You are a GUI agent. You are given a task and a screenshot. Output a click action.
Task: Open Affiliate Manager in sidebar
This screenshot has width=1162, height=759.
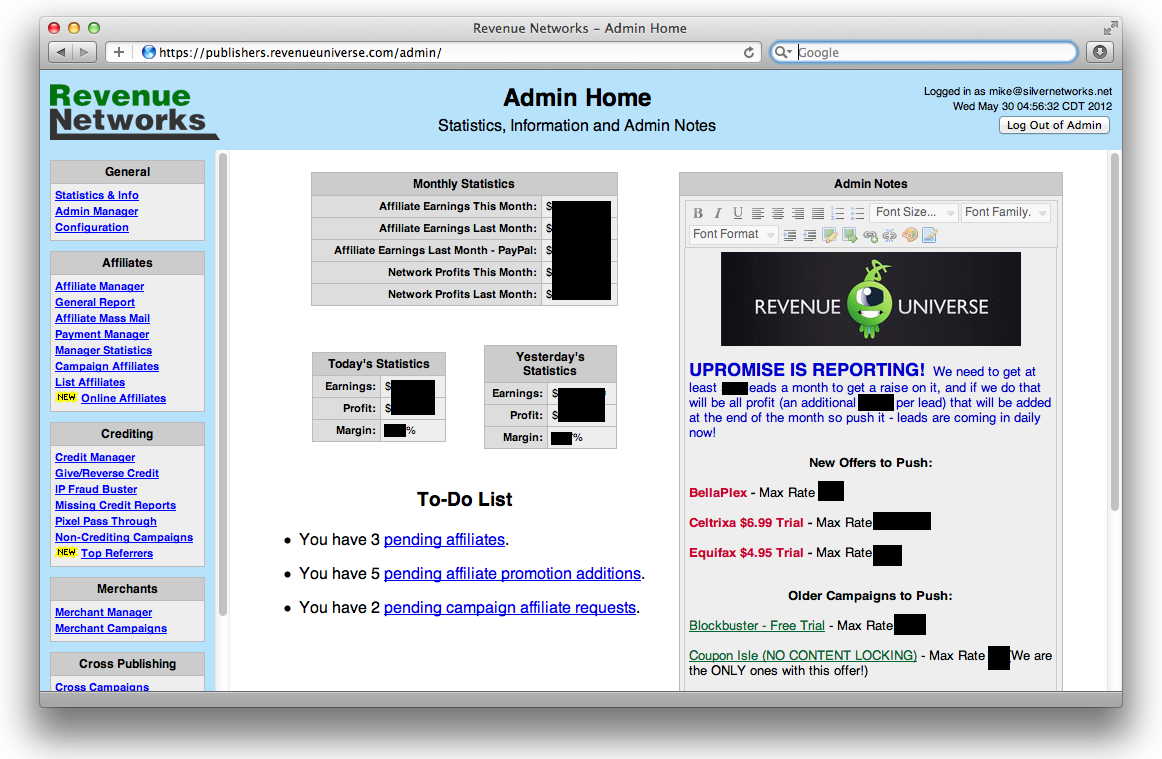[x=99, y=286]
